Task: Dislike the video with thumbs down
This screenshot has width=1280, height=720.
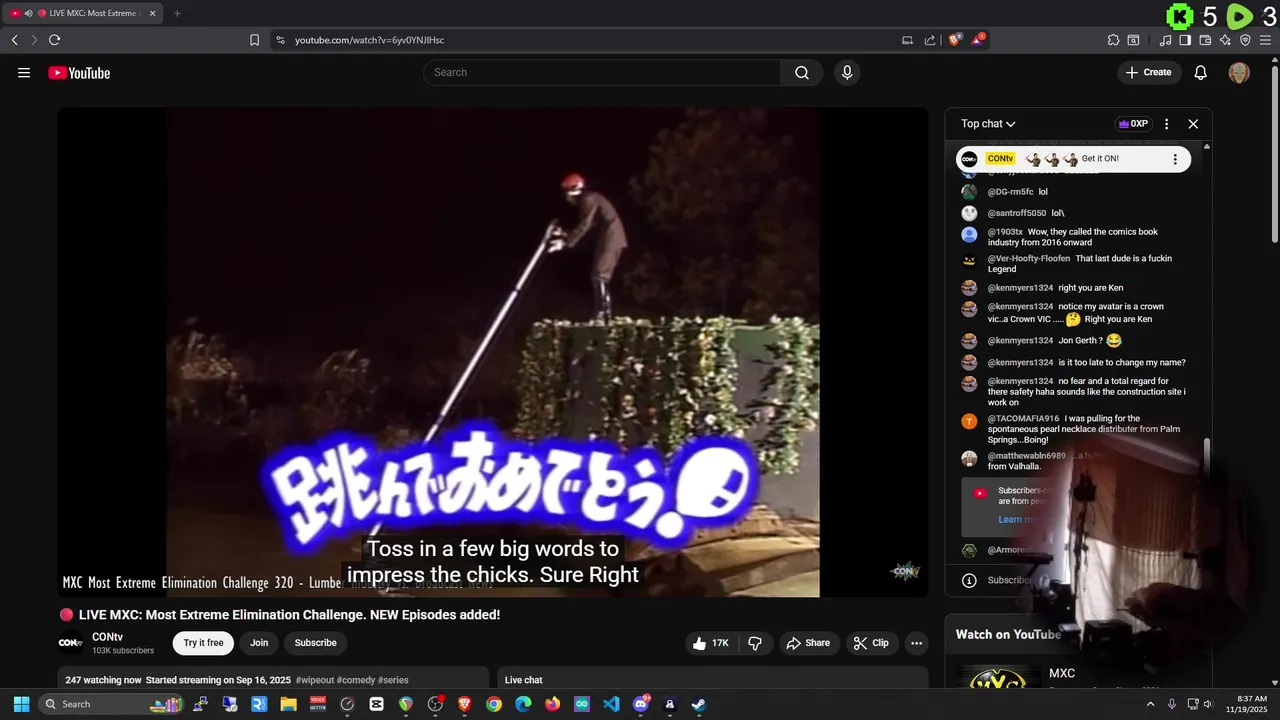Action: point(755,643)
